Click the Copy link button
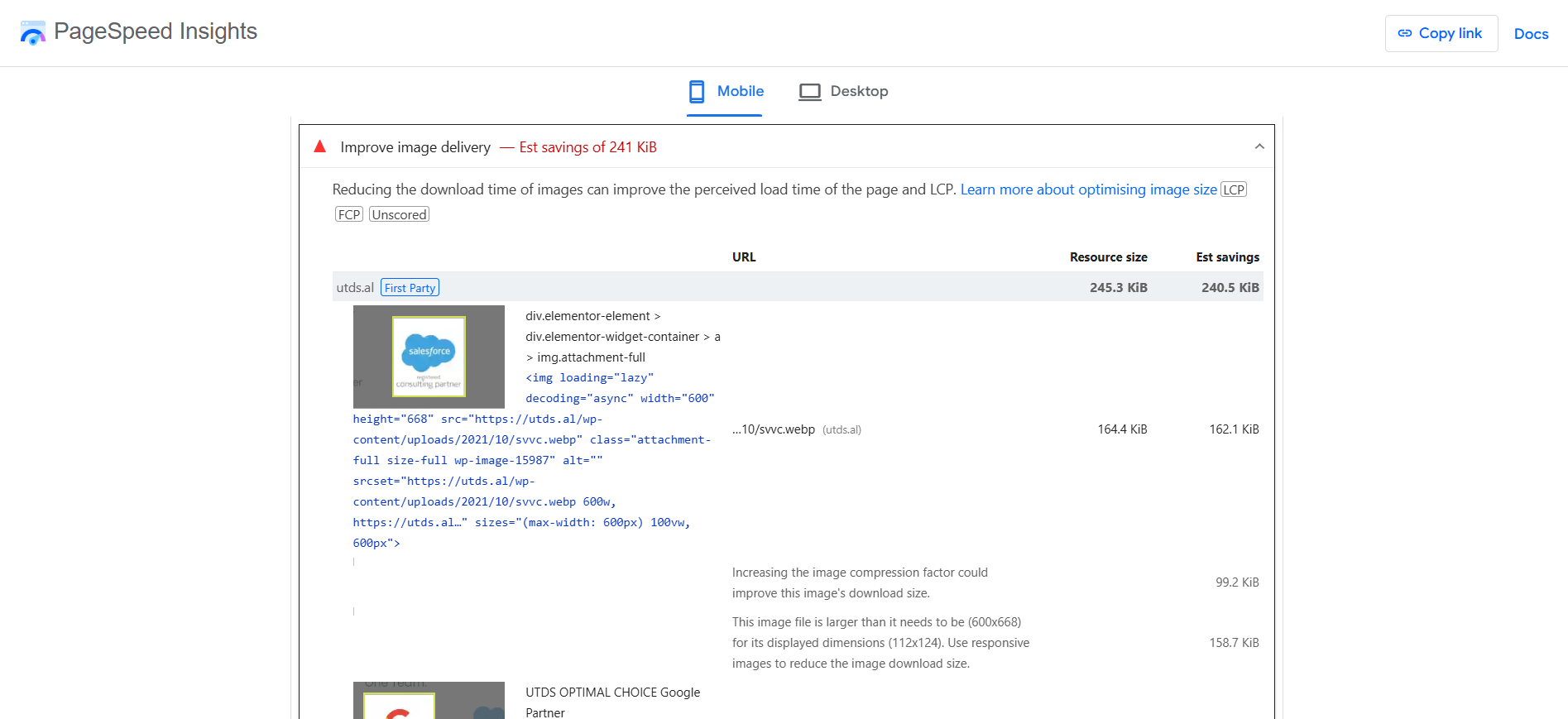1568x719 pixels. [1441, 33]
